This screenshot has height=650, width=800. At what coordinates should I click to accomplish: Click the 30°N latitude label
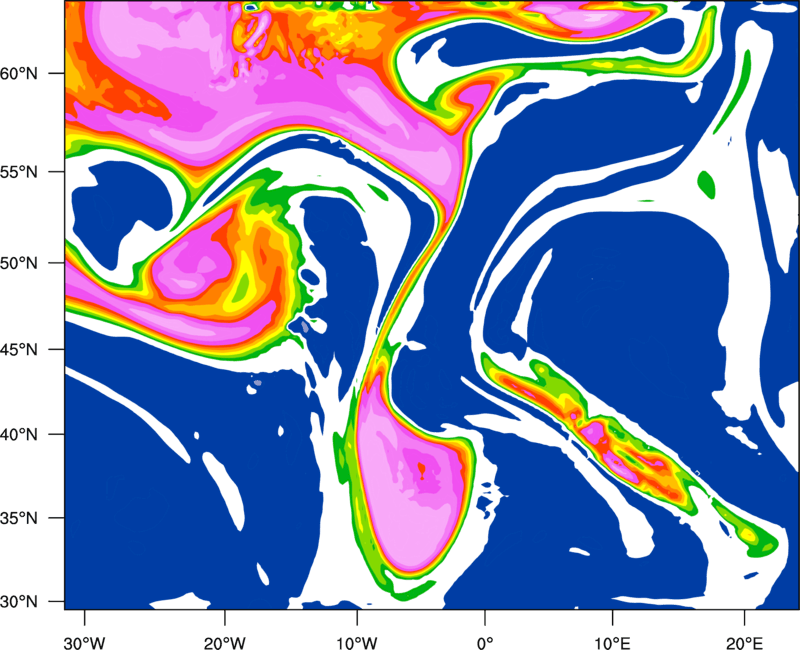(19, 602)
